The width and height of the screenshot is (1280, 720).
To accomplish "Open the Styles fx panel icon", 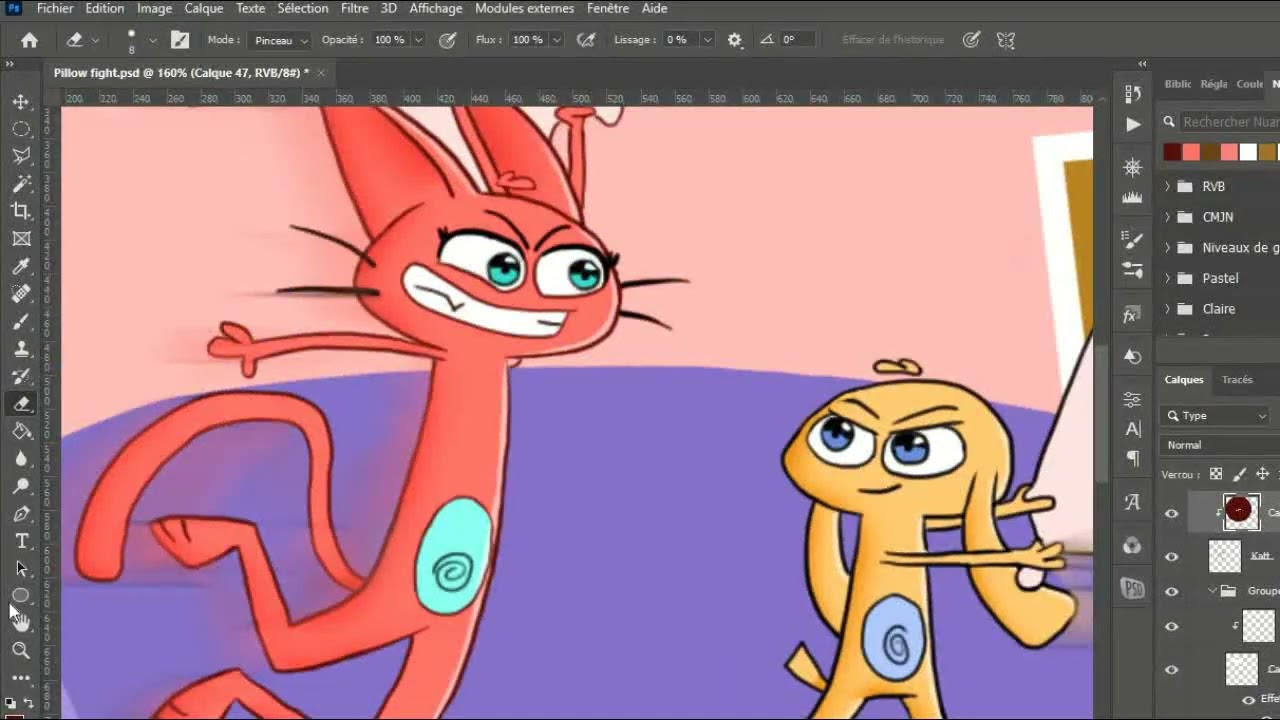I will [1132, 315].
